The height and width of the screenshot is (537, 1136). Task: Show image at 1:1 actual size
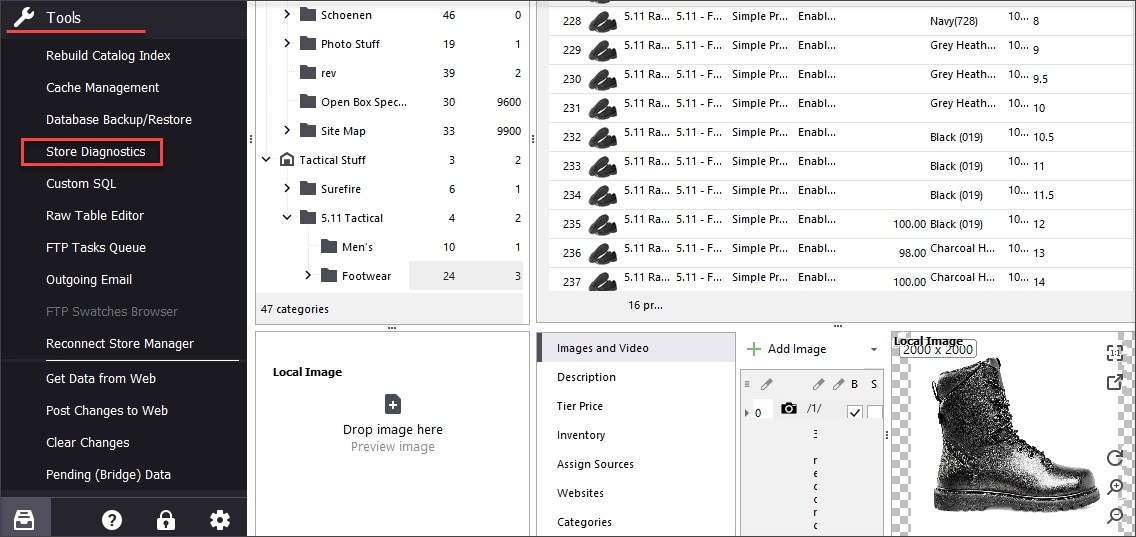(x=1114, y=353)
